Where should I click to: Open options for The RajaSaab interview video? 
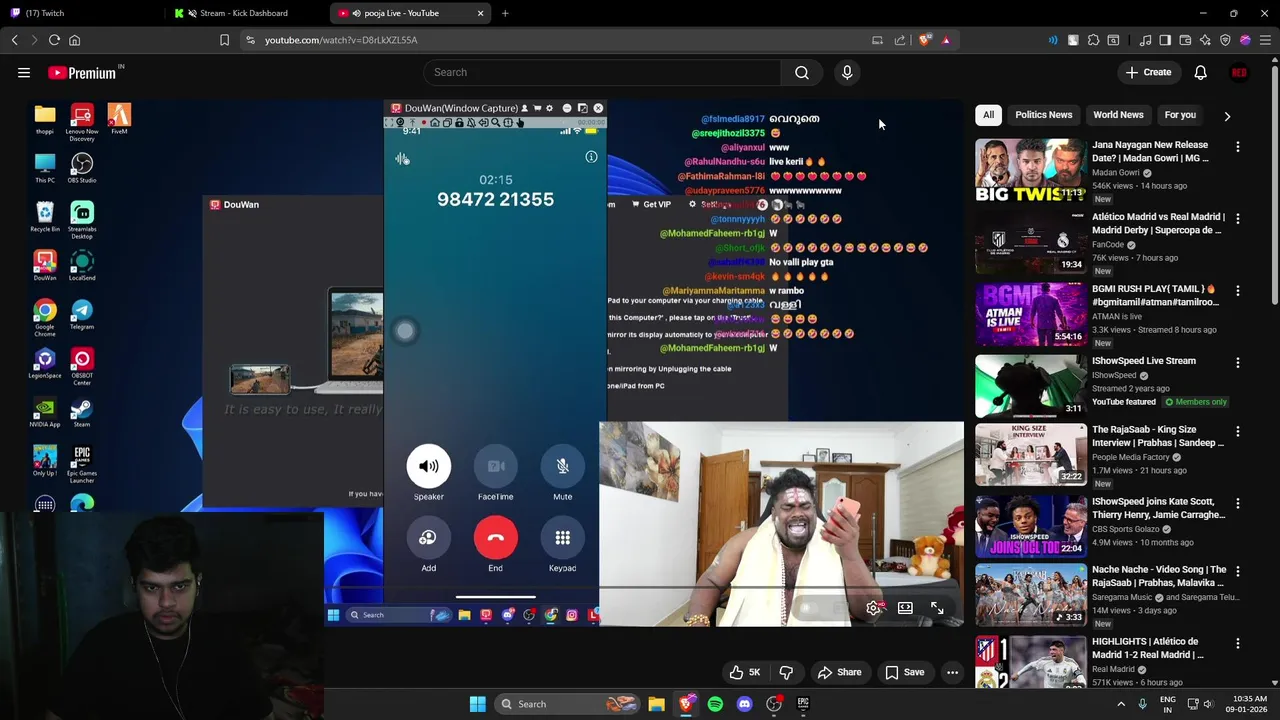[1237, 432]
